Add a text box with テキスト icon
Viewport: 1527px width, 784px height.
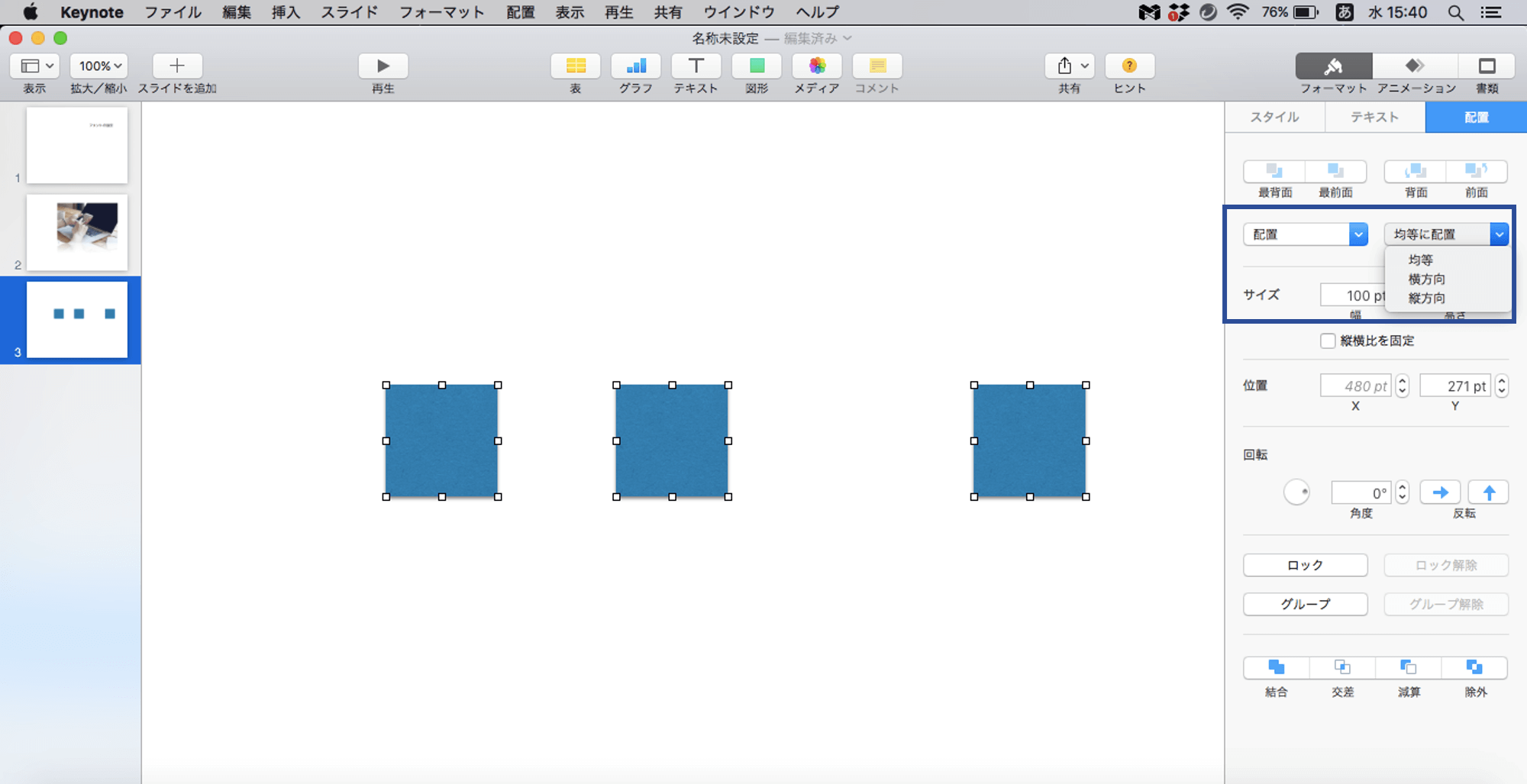tap(696, 66)
